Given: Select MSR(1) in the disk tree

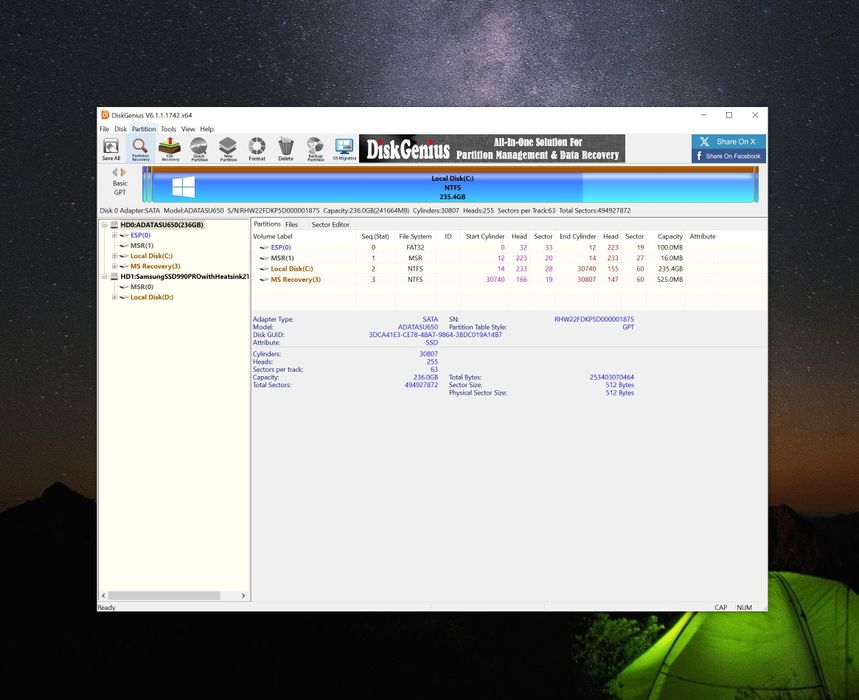Looking at the screenshot, I should tap(142, 246).
